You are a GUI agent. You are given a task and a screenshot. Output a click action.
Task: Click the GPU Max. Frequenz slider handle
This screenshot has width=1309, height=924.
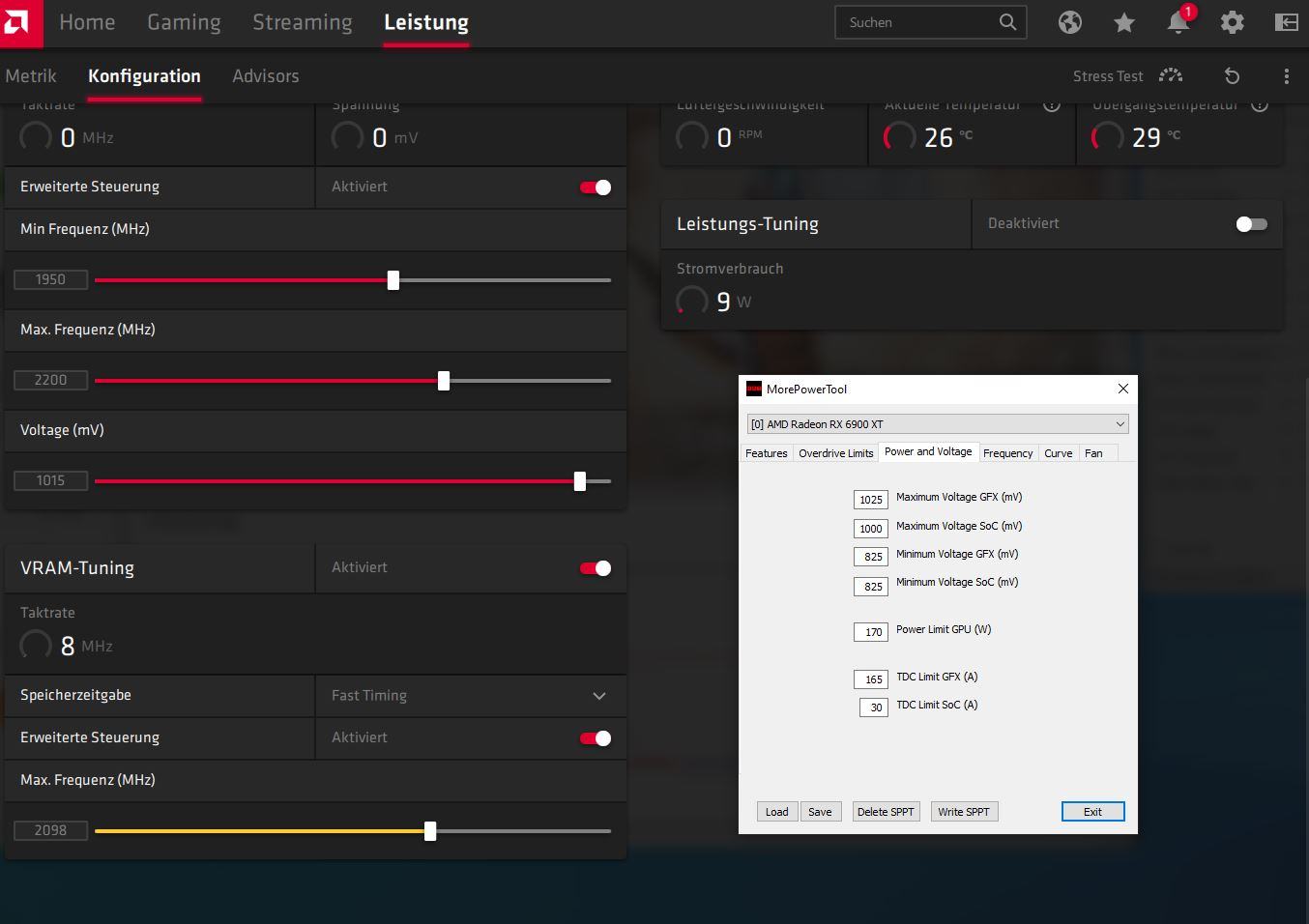click(444, 381)
